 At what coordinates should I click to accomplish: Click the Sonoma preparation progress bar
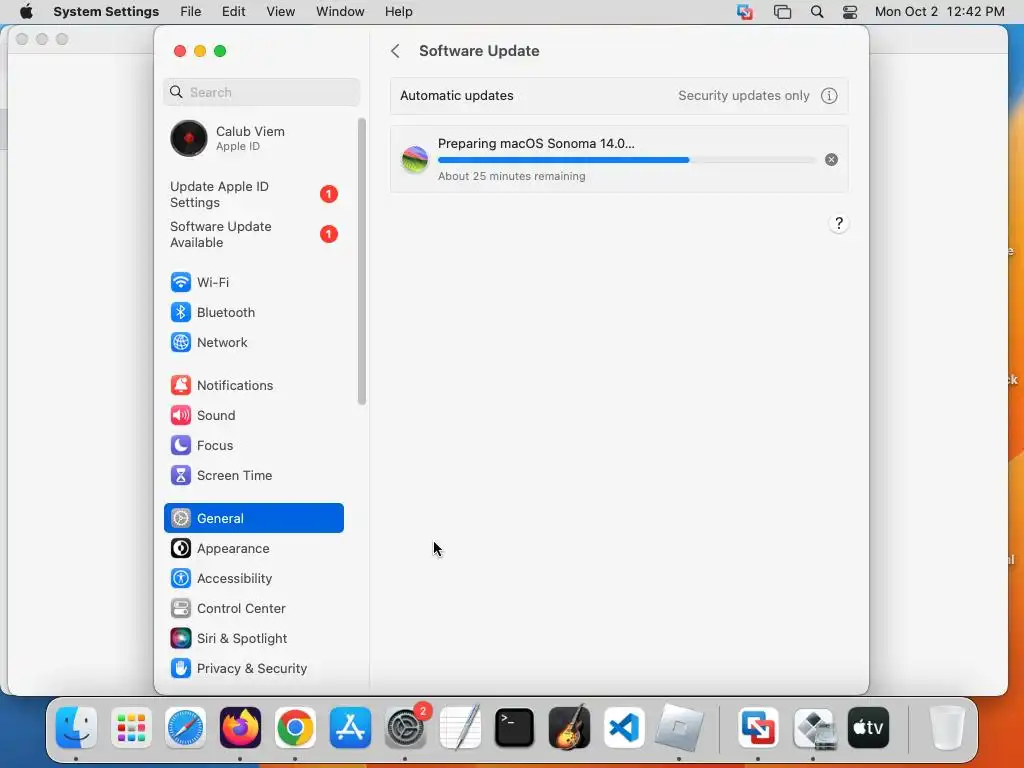tap(626, 160)
